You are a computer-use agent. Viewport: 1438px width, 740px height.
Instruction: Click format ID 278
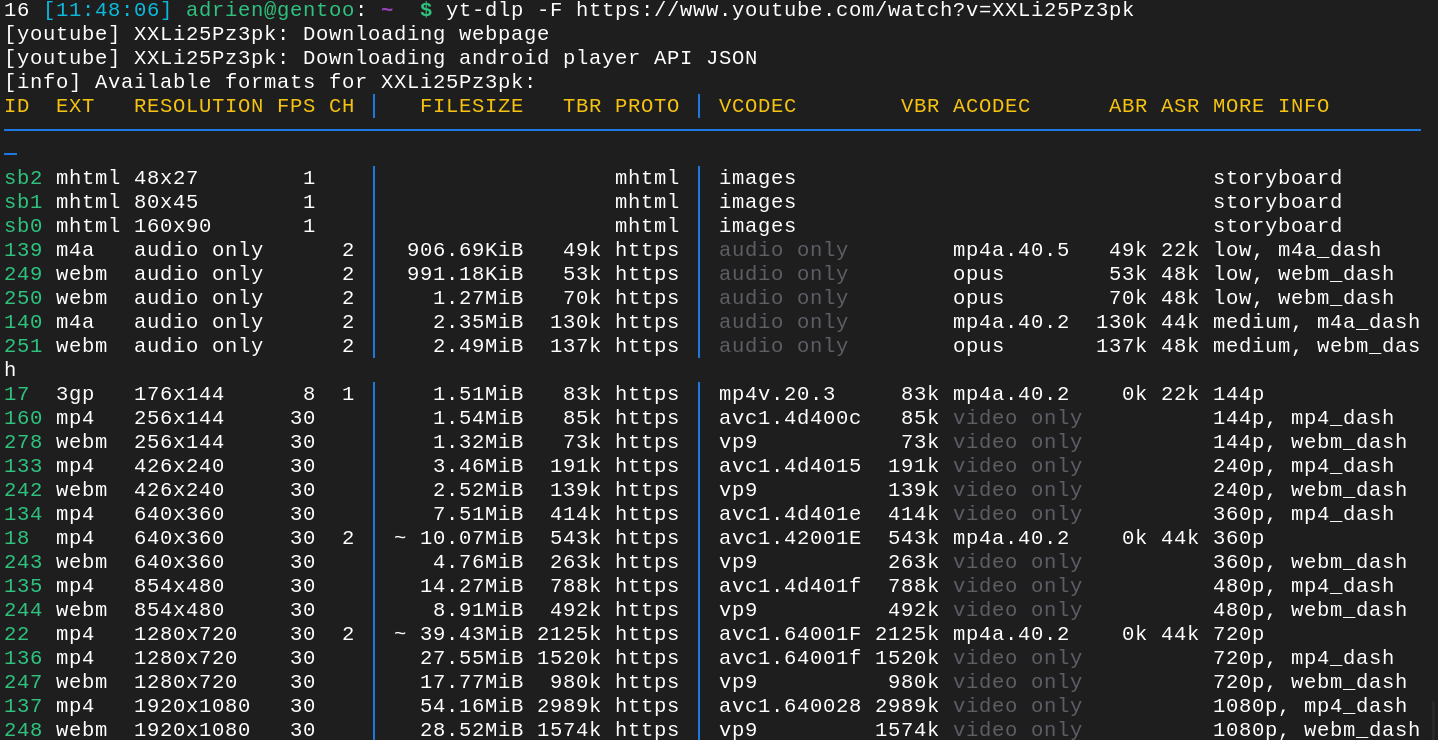point(23,442)
